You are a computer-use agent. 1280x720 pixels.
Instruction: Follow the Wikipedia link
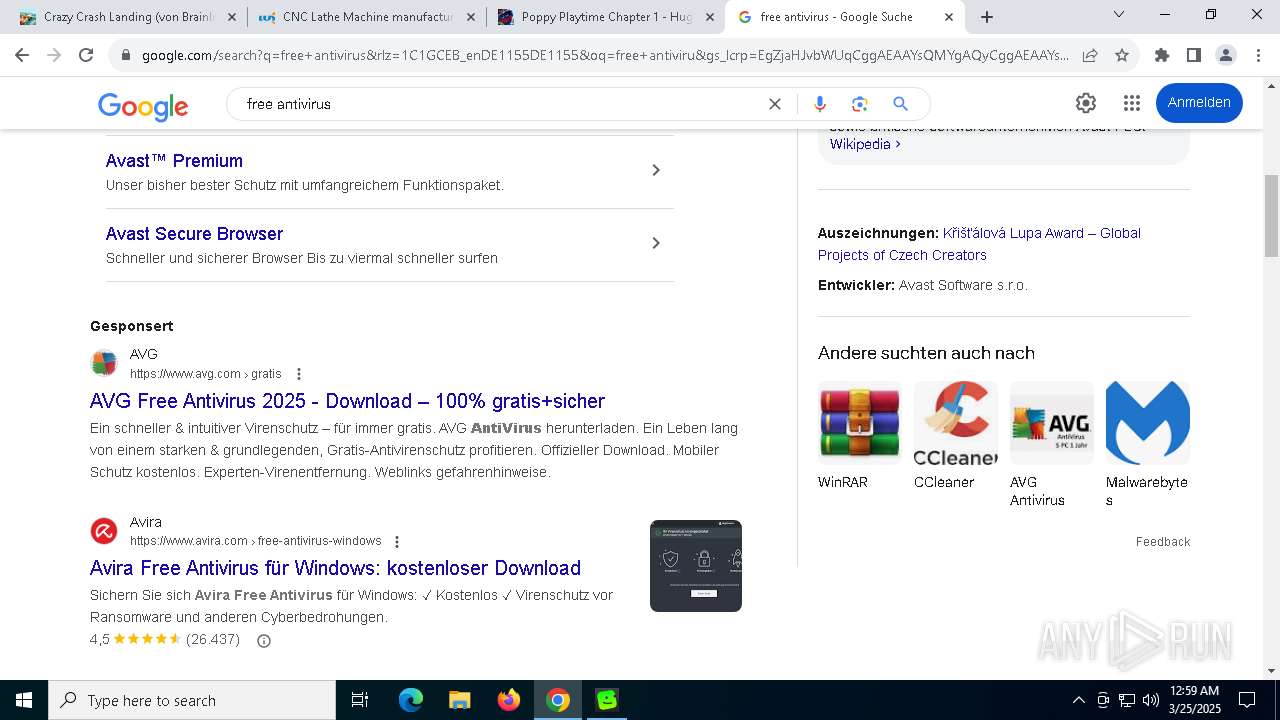tap(865, 144)
